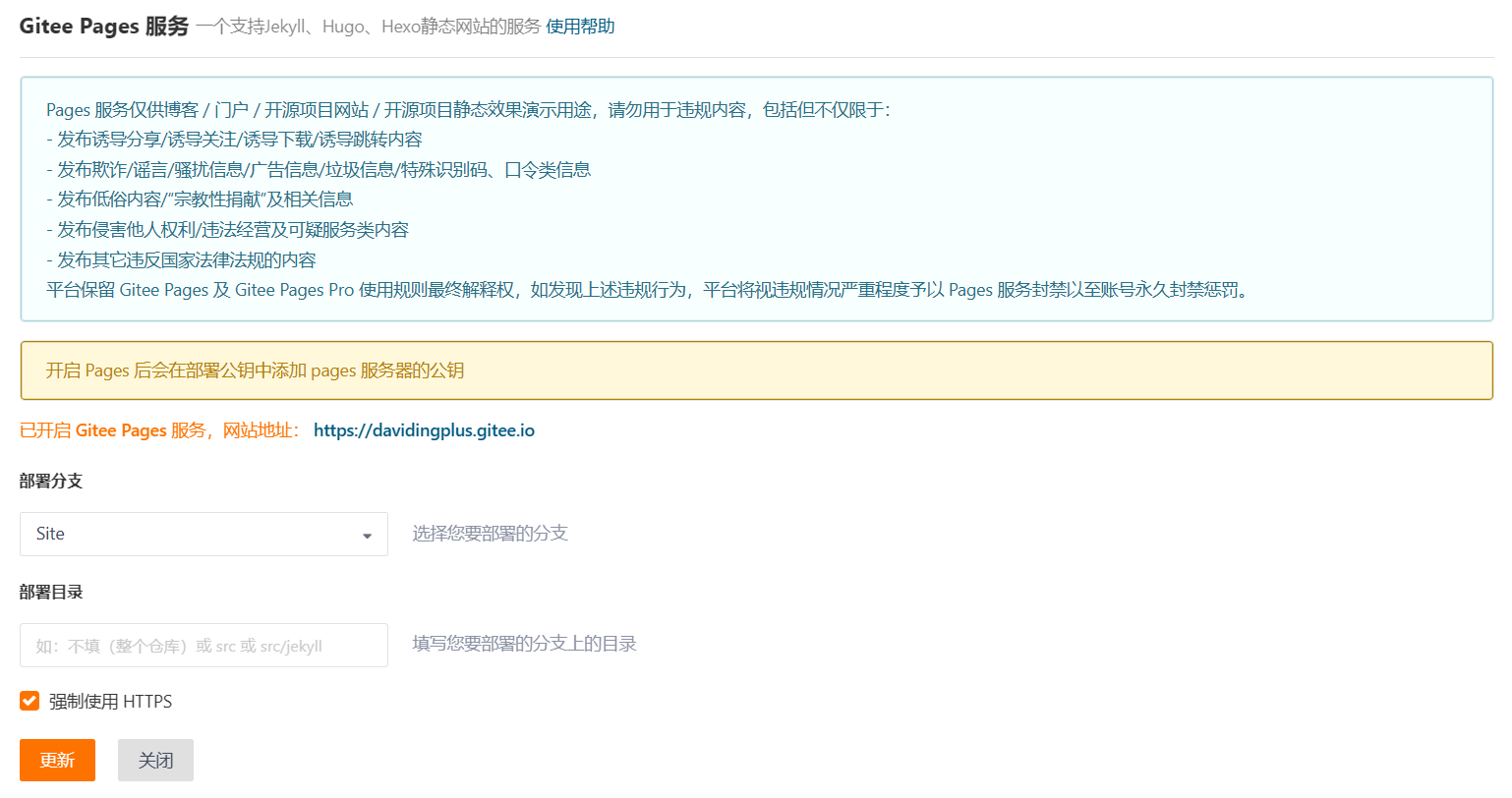Viewport: 1512px width, 798px height.
Task: Click the line 平台保留 Gitee Pages 及 Gitee Pages Pro
Action: 648,290
